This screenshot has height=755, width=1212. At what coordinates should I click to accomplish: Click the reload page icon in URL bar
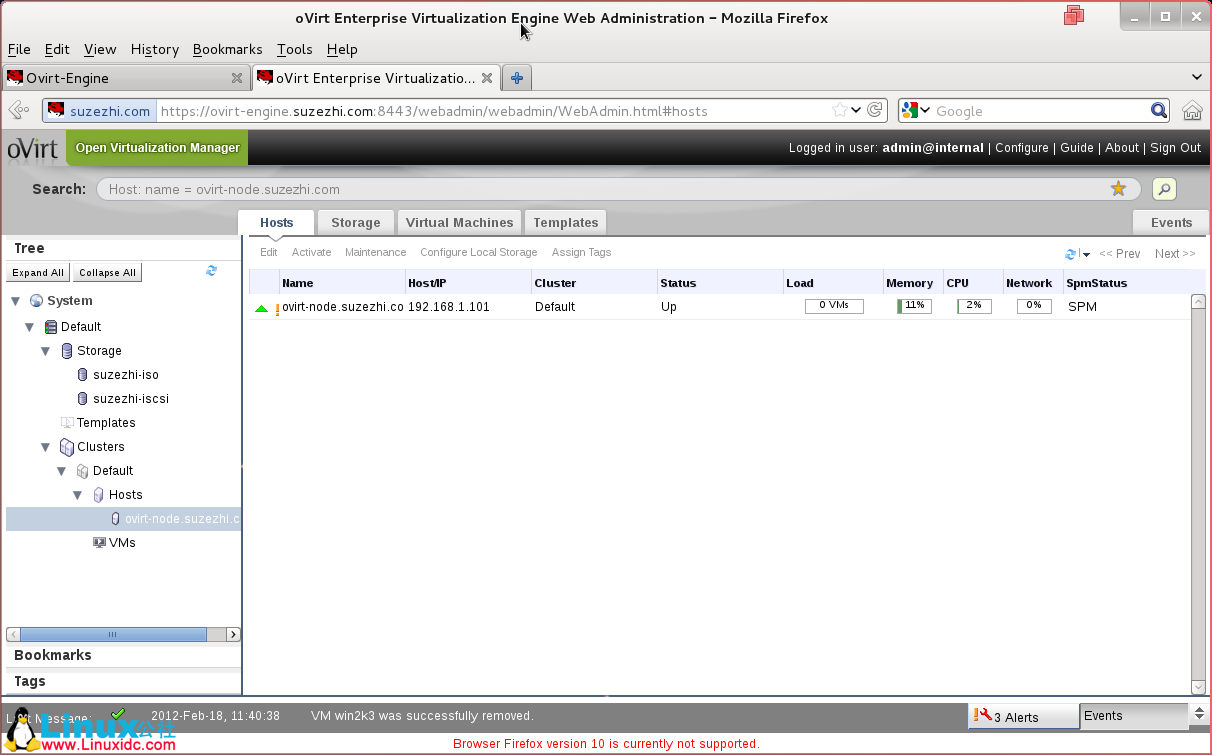coord(875,111)
